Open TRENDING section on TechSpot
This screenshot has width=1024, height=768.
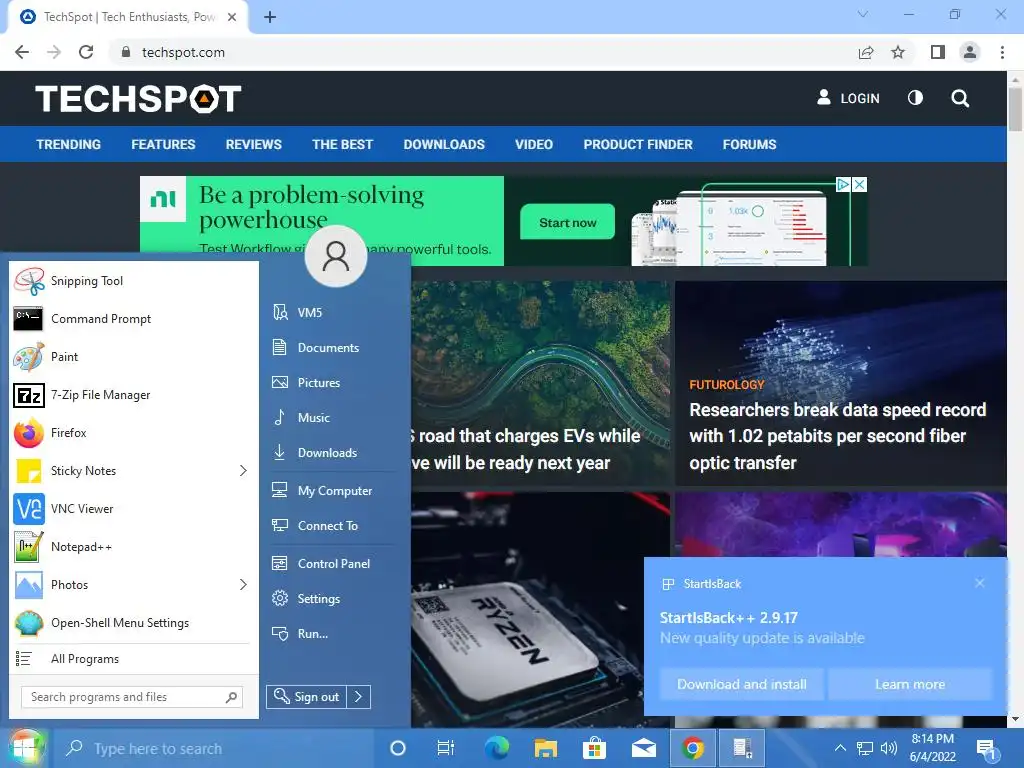(69, 144)
